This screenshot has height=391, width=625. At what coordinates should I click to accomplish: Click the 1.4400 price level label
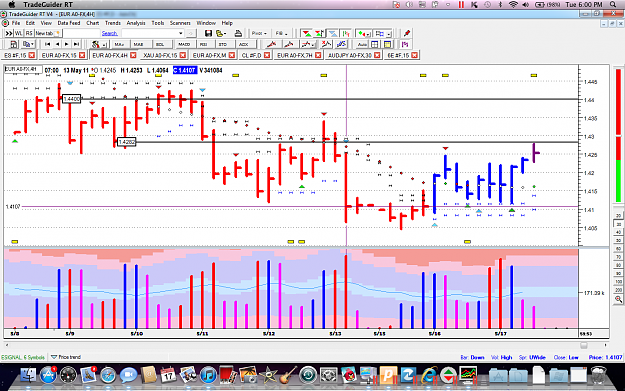[x=71, y=98]
